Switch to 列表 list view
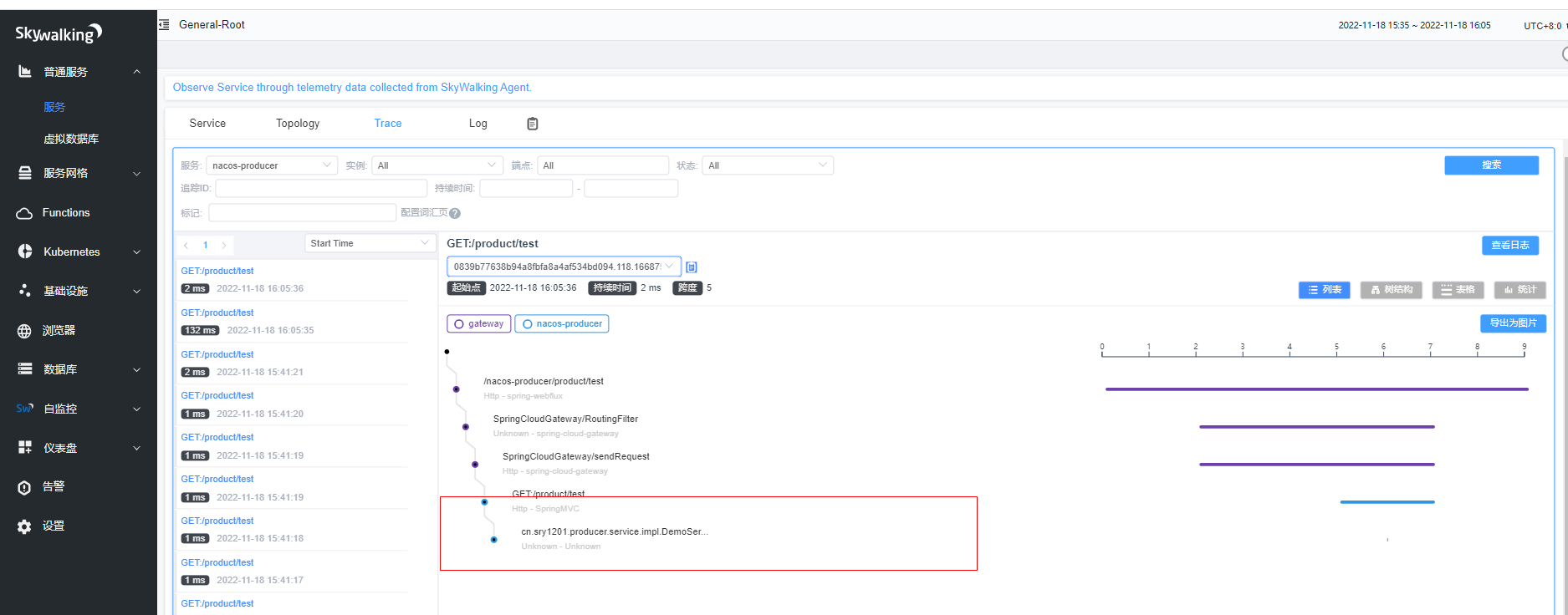This screenshot has width=1568, height=615. coord(1324,290)
